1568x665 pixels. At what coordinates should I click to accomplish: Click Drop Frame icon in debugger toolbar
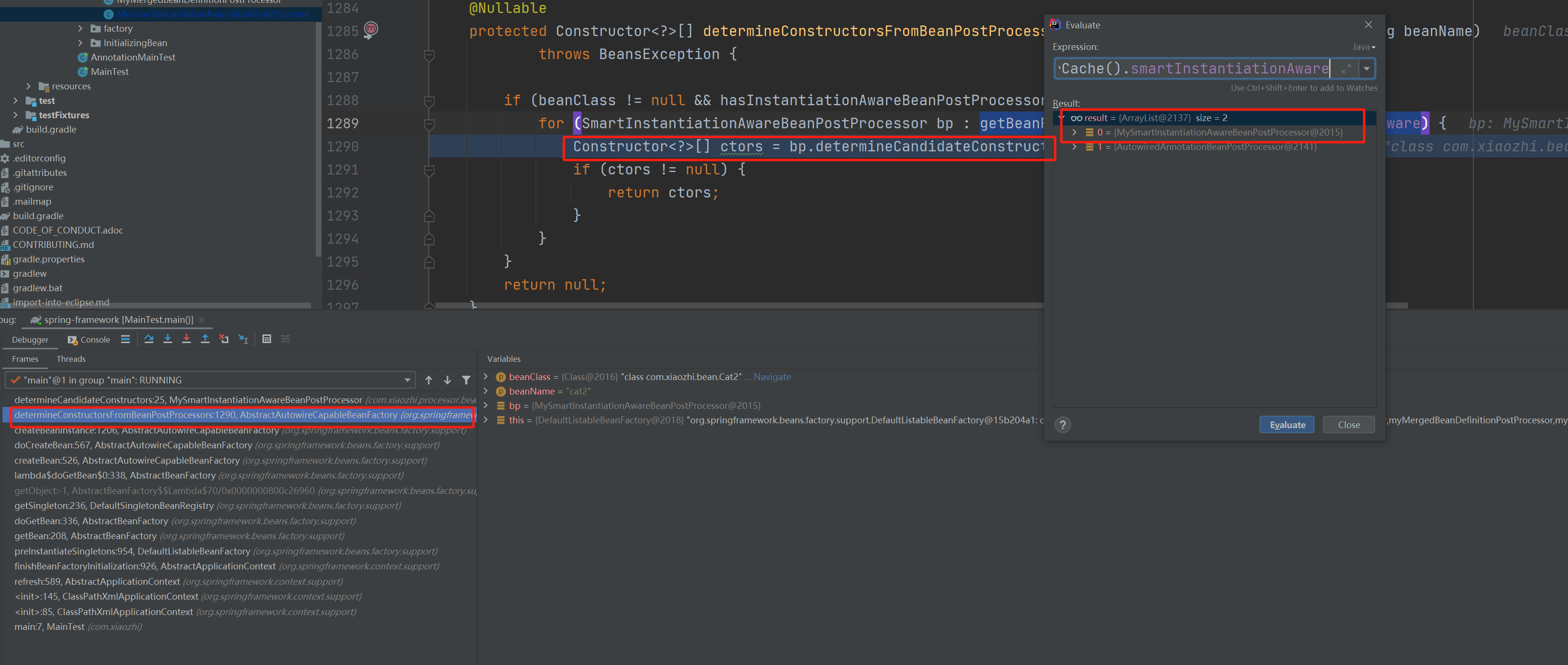coord(224,339)
